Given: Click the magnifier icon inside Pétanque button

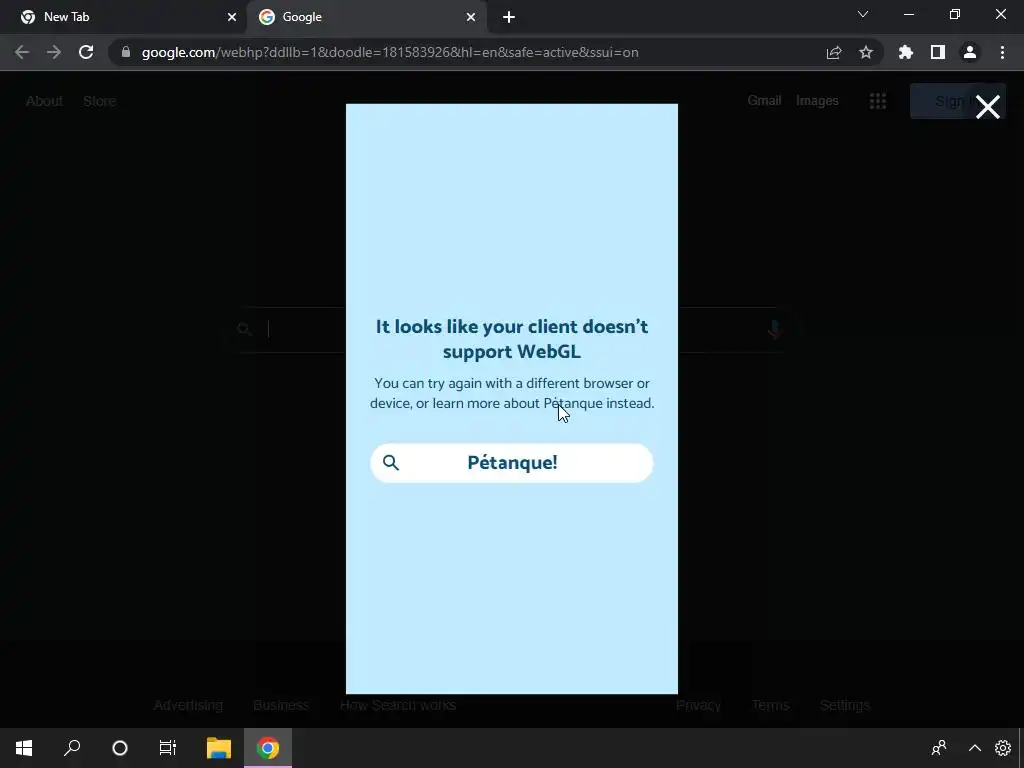Looking at the screenshot, I should point(391,462).
